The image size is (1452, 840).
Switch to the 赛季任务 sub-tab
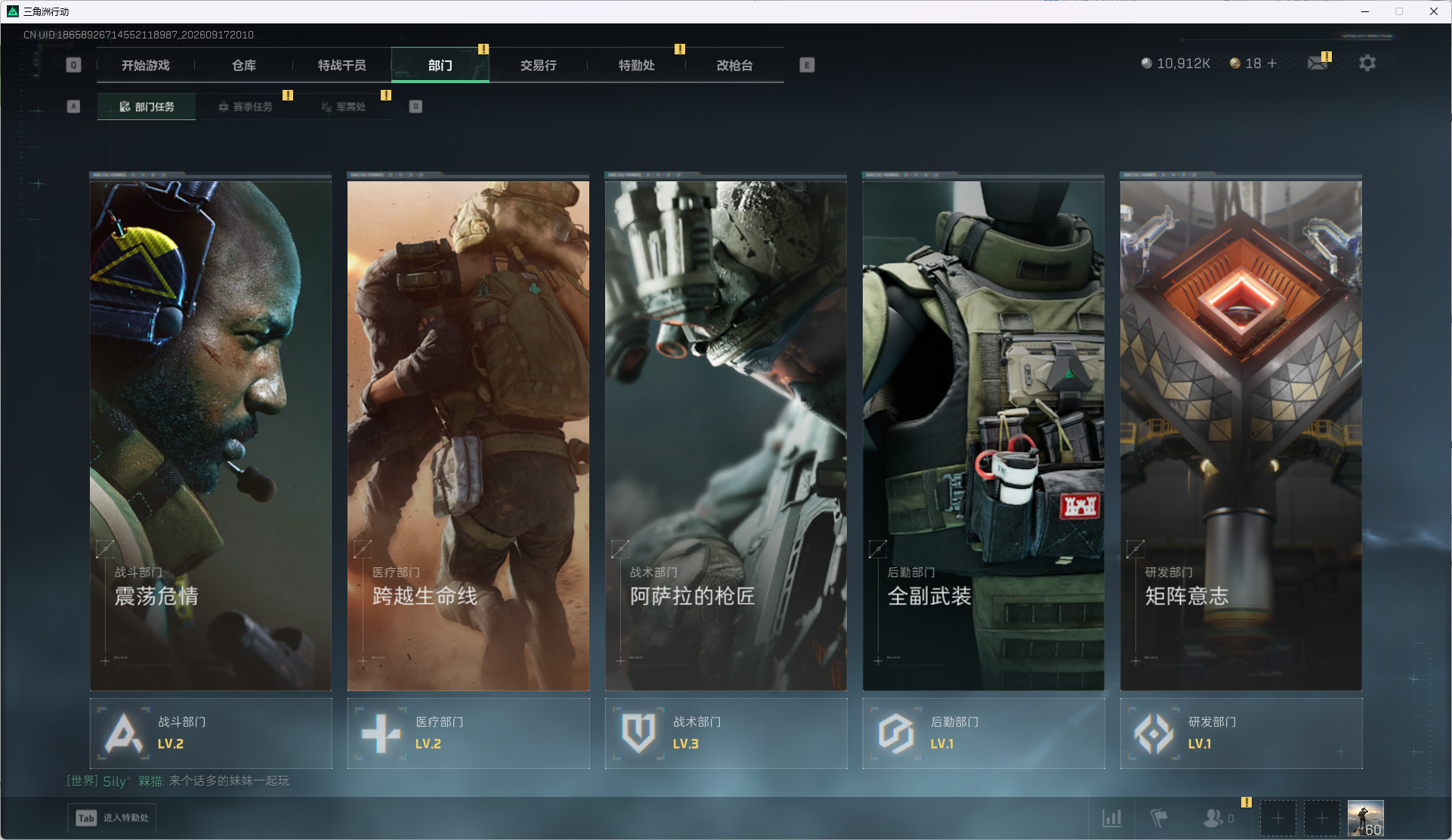245,107
